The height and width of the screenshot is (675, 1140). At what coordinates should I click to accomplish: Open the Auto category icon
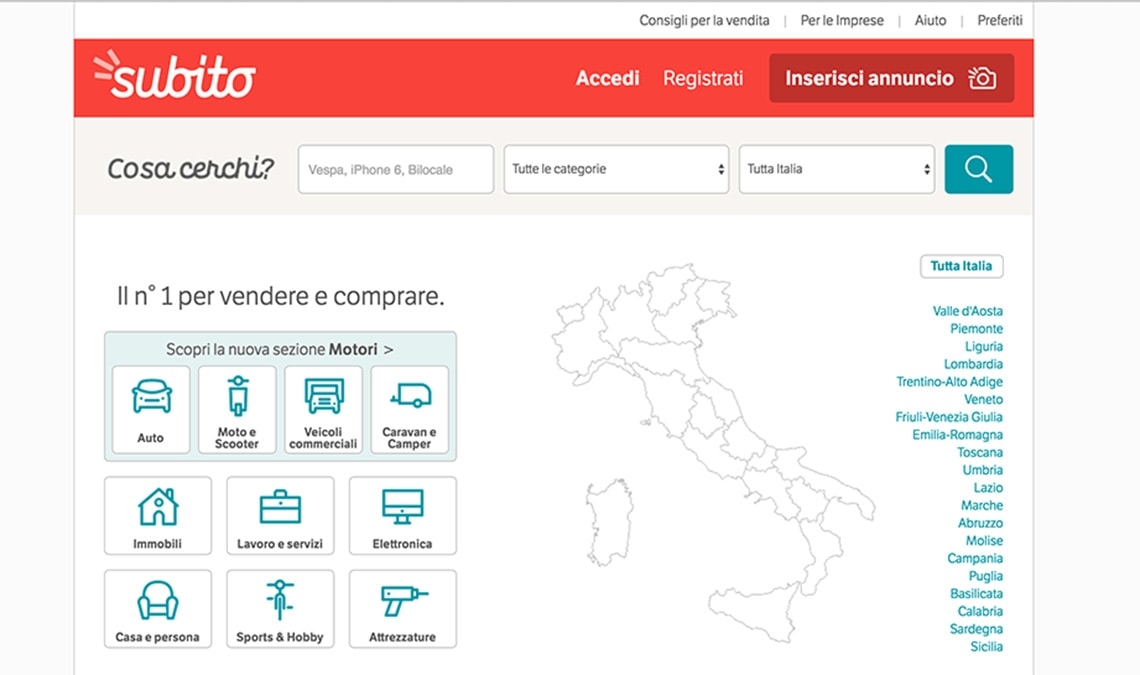click(151, 396)
